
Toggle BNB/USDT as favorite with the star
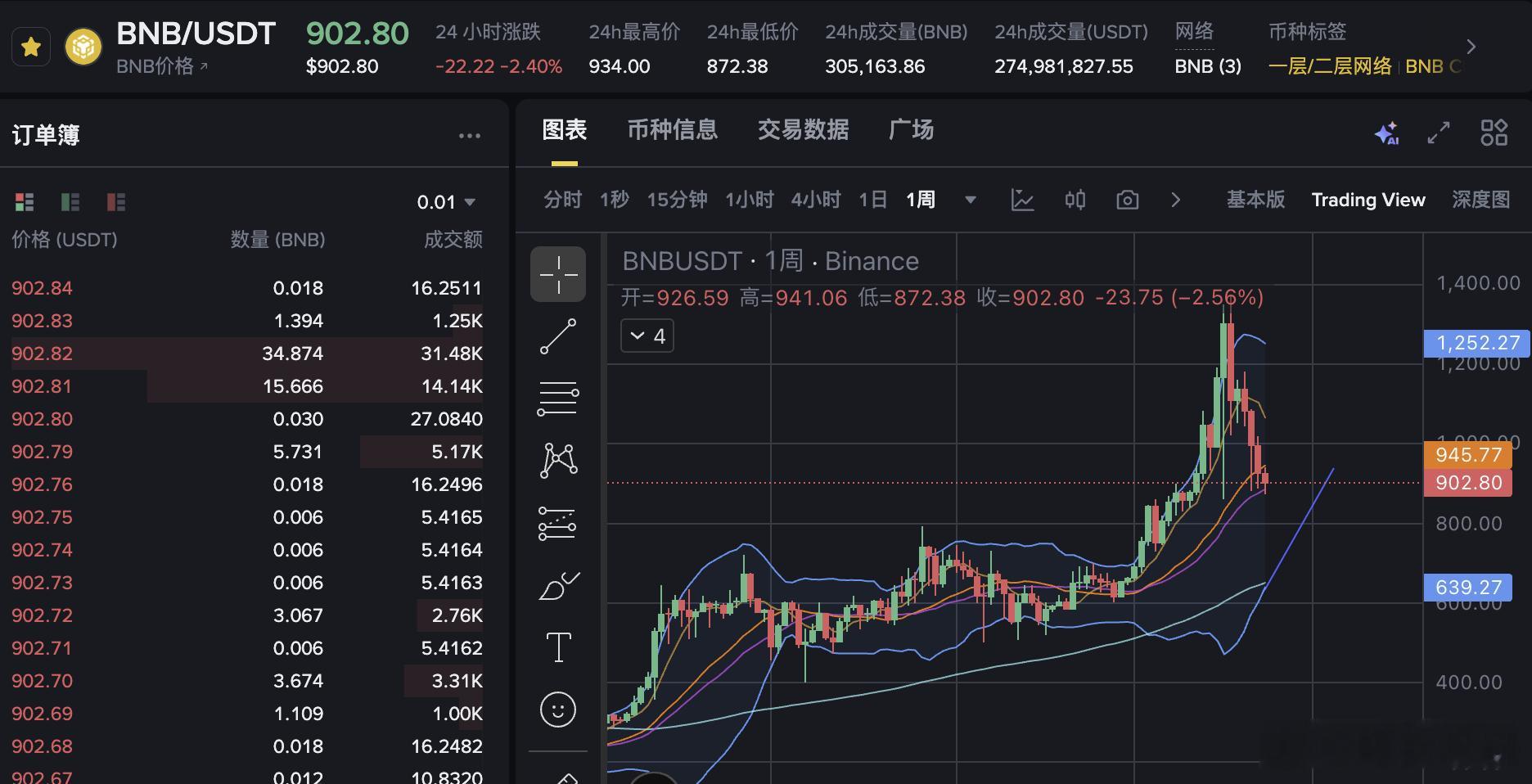click(30, 47)
